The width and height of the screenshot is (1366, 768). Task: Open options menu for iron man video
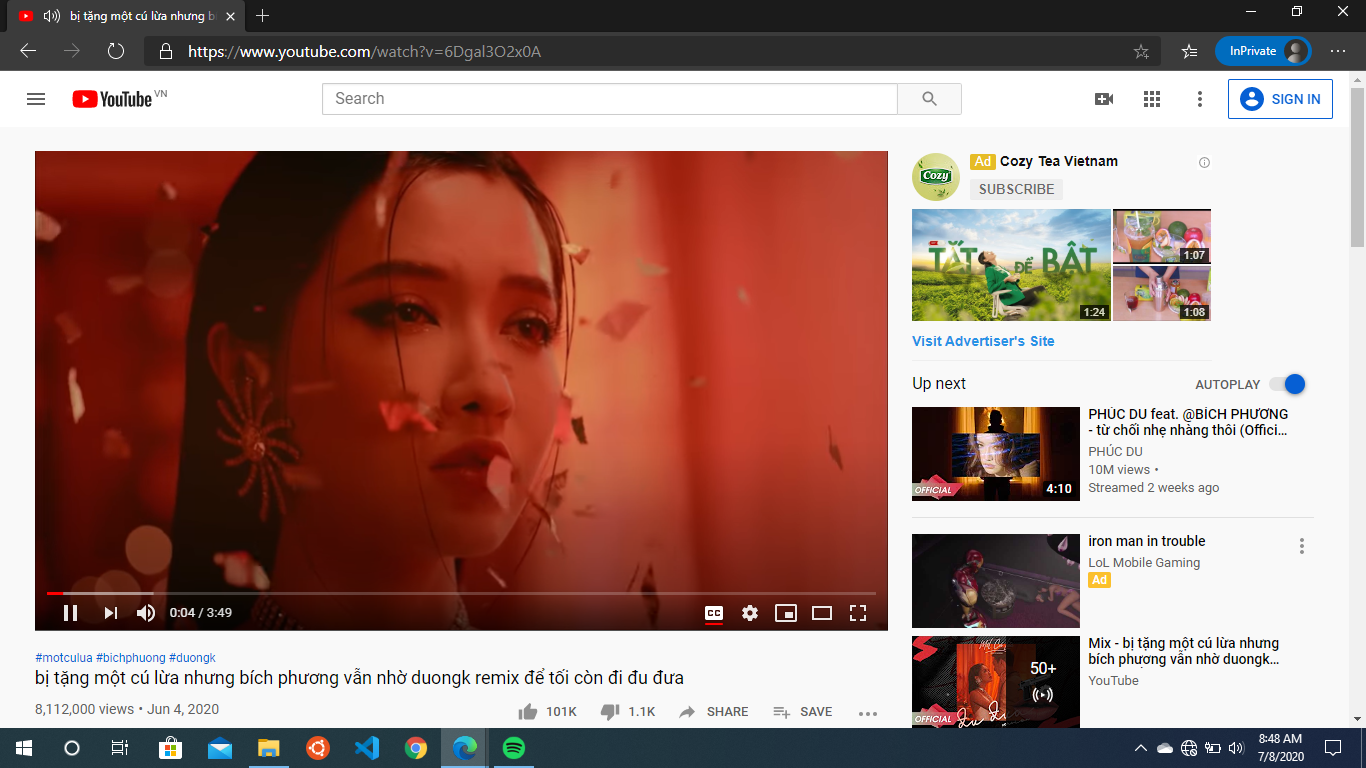(x=1302, y=546)
